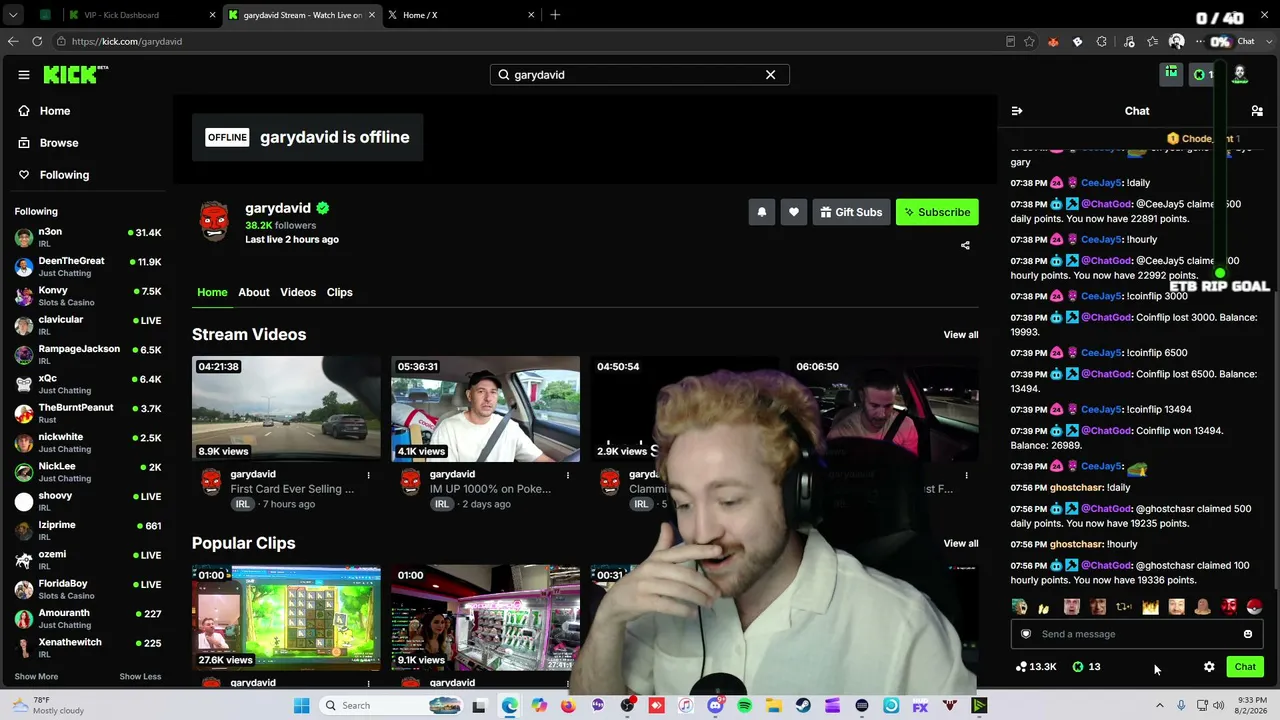Viewport: 1280px width, 720px height.
Task: Click the Windows taskbar Search box
Action: click(392, 706)
